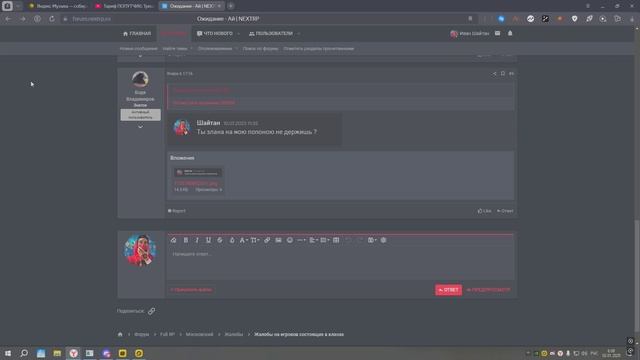Open Бодя Владимиров avatar profile
640x360 pixels.
[140, 79]
